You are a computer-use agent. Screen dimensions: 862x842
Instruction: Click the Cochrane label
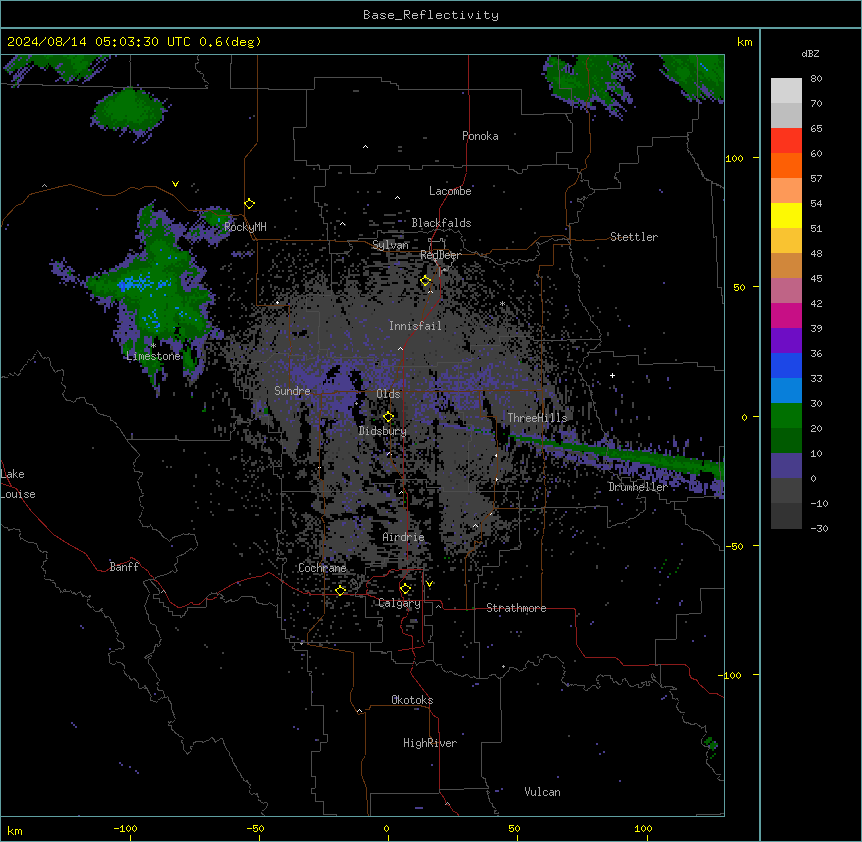point(322,568)
